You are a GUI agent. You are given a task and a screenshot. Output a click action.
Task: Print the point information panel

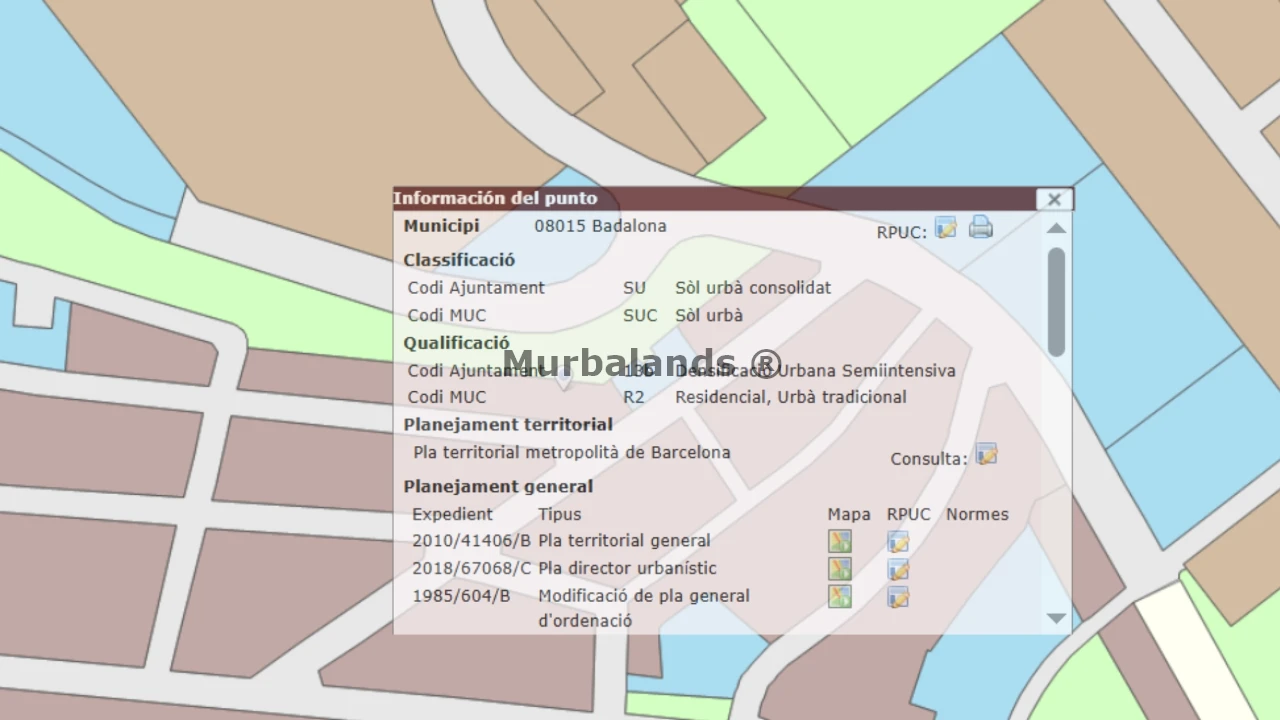click(981, 228)
